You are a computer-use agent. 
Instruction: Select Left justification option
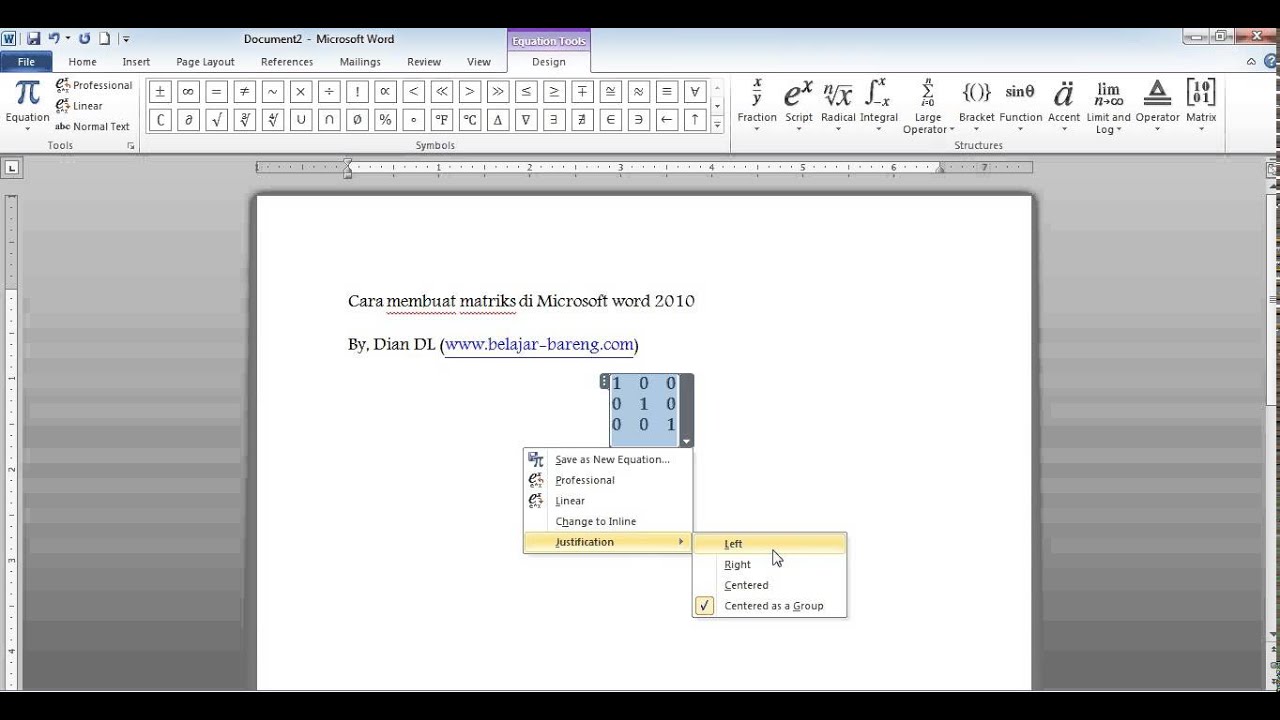point(770,544)
